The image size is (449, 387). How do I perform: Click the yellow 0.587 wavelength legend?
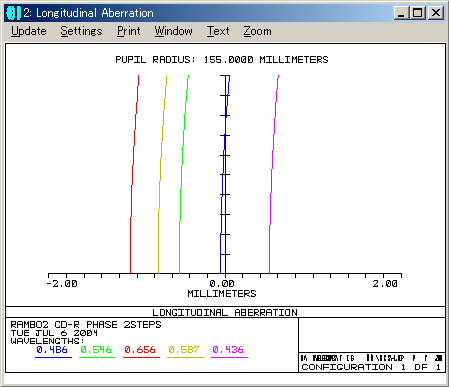[x=184, y=350]
